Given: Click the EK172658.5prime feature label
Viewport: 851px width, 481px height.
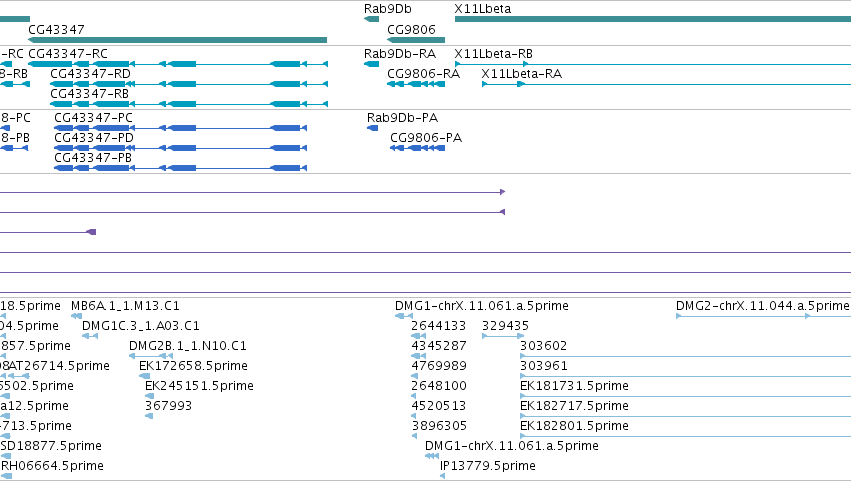Looking at the screenshot, I should pos(193,366).
